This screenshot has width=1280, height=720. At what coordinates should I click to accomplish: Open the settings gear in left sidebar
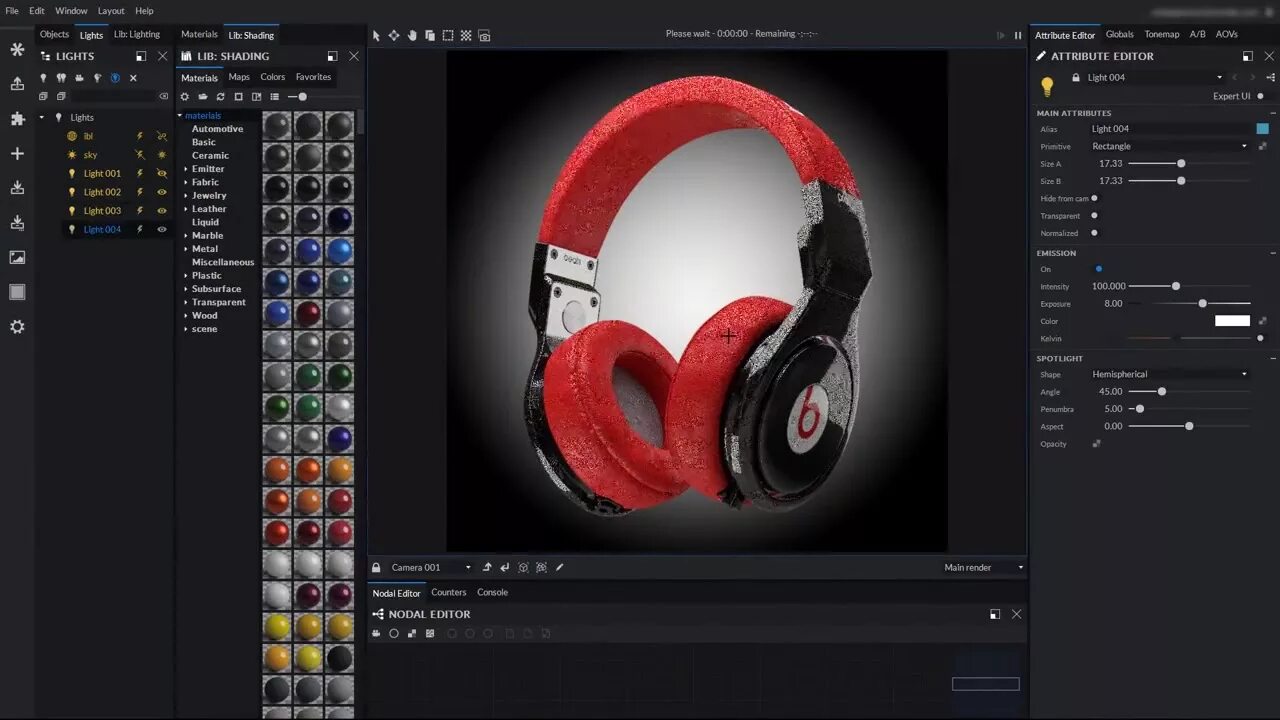click(x=17, y=326)
